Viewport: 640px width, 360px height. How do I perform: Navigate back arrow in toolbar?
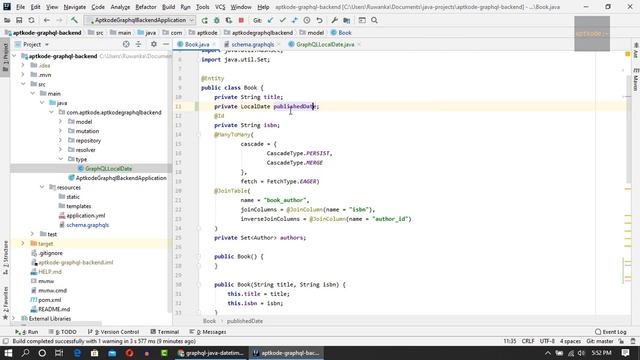point(47,20)
